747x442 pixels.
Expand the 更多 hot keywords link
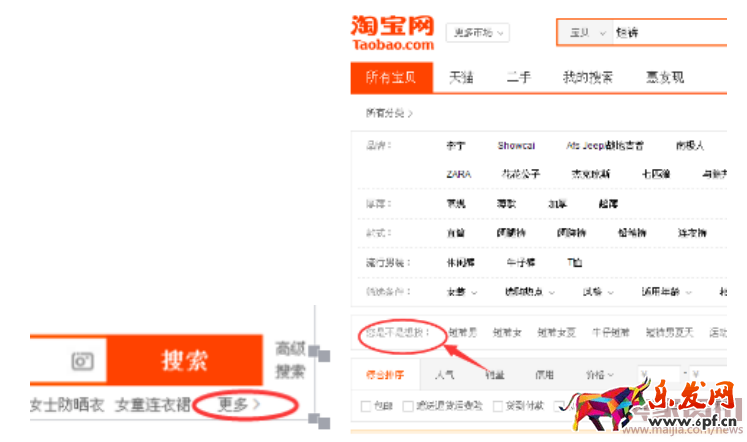pyautogui.click(x=239, y=404)
